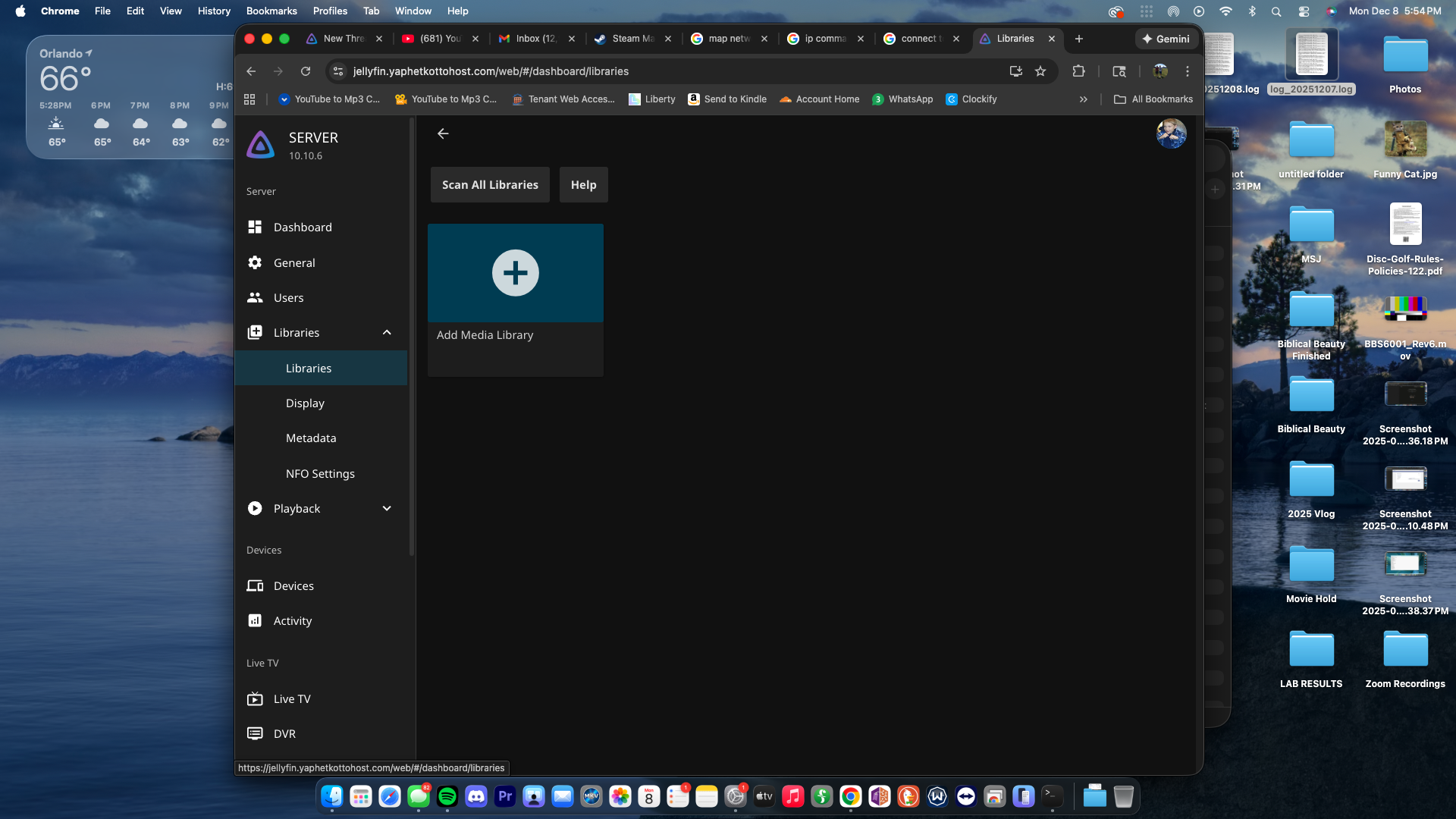The image size is (1456, 819).
Task: Click the Scan All Libraries button
Action: coord(490,184)
